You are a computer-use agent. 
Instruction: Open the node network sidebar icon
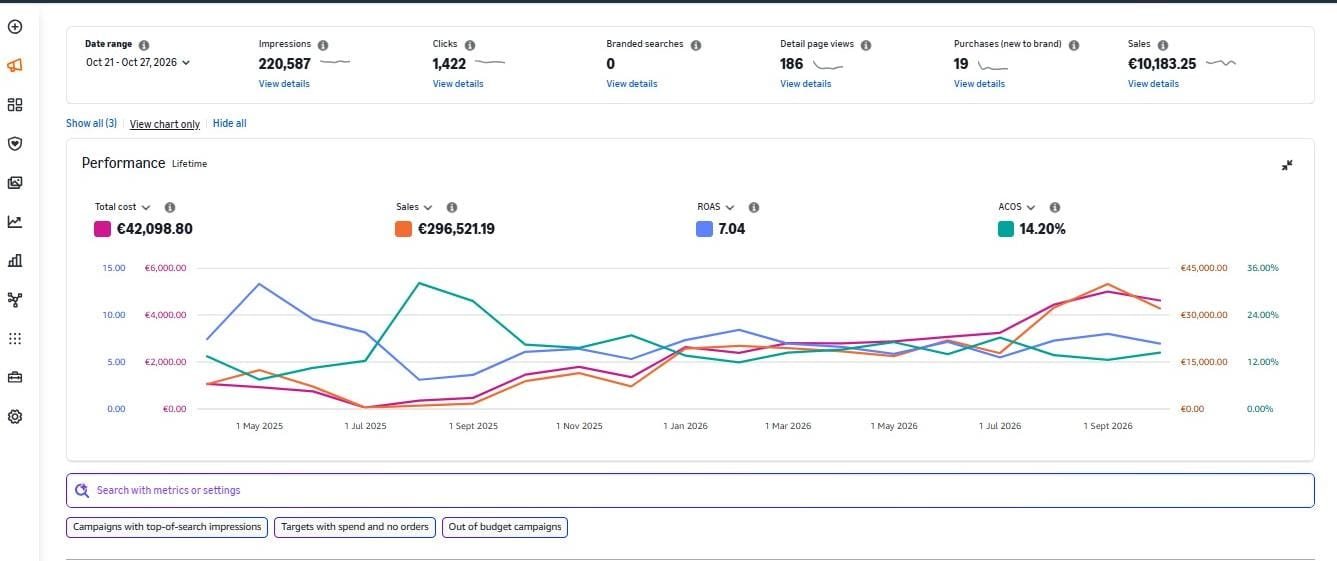[x=15, y=299]
